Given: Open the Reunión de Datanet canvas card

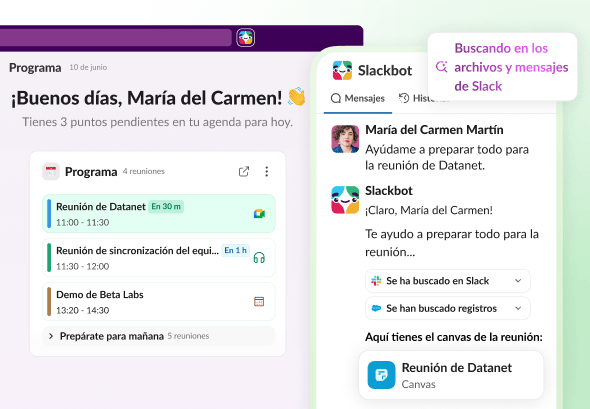Looking at the screenshot, I should click(451, 375).
